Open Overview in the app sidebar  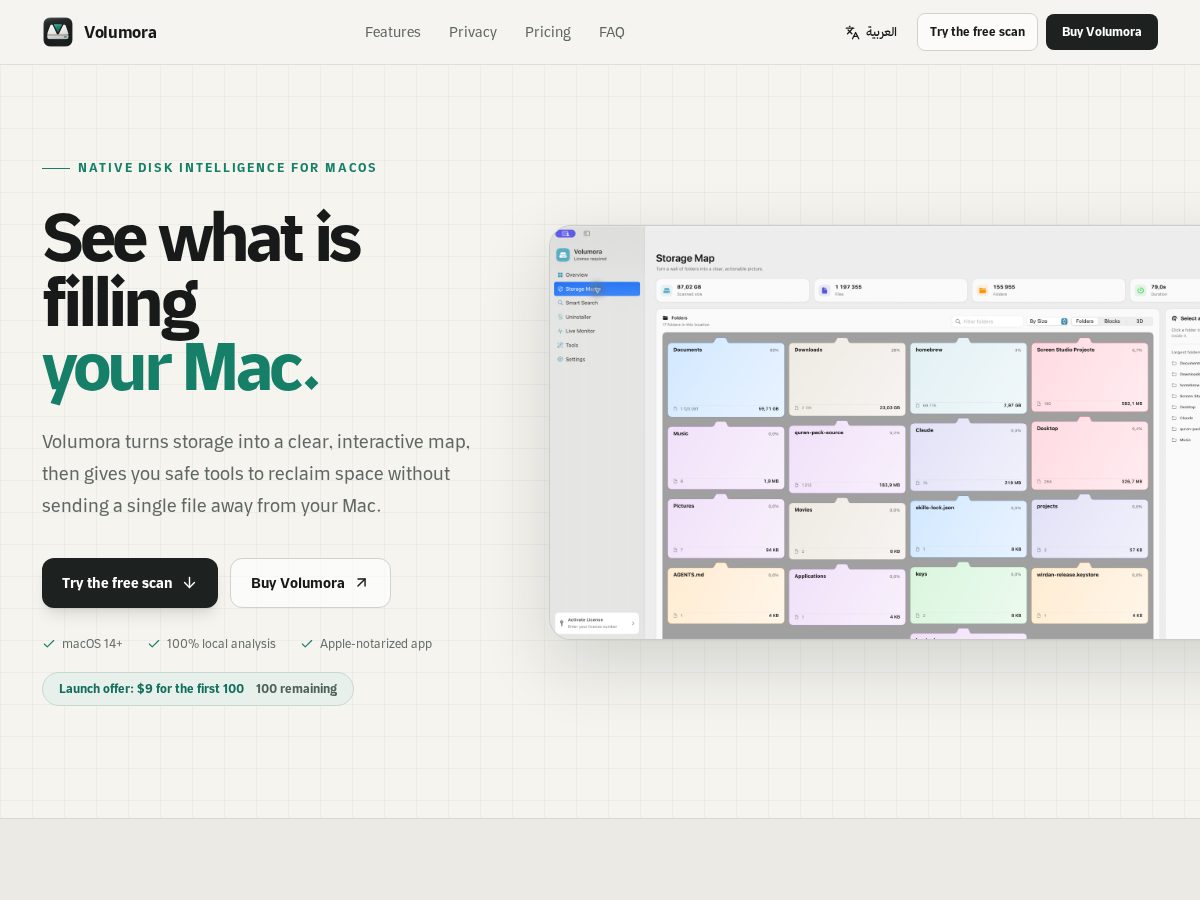pyautogui.click(x=597, y=275)
